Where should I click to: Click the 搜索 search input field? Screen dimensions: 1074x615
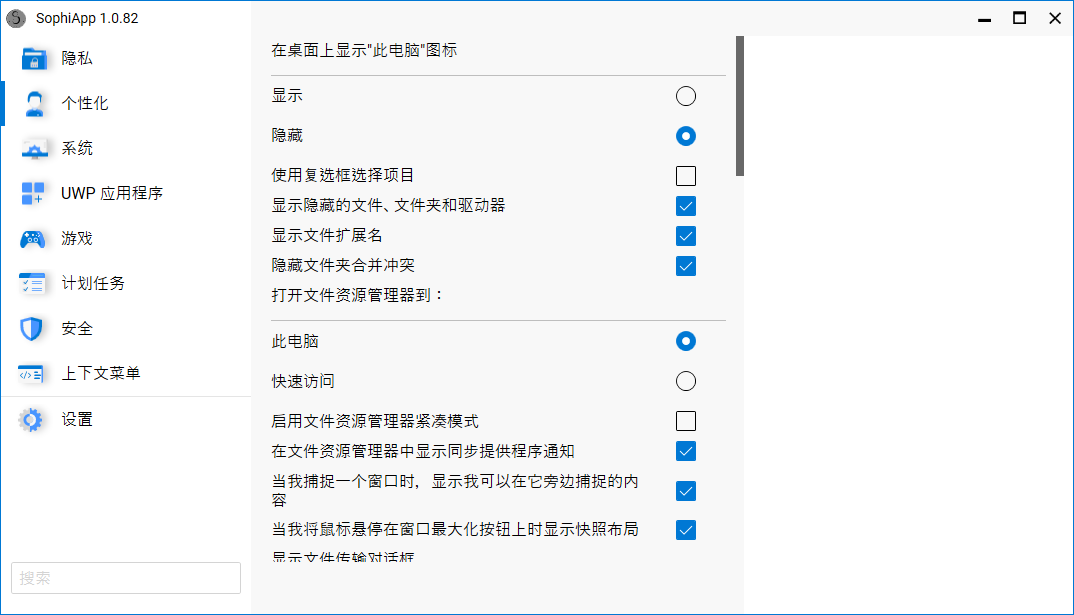[126, 578]
